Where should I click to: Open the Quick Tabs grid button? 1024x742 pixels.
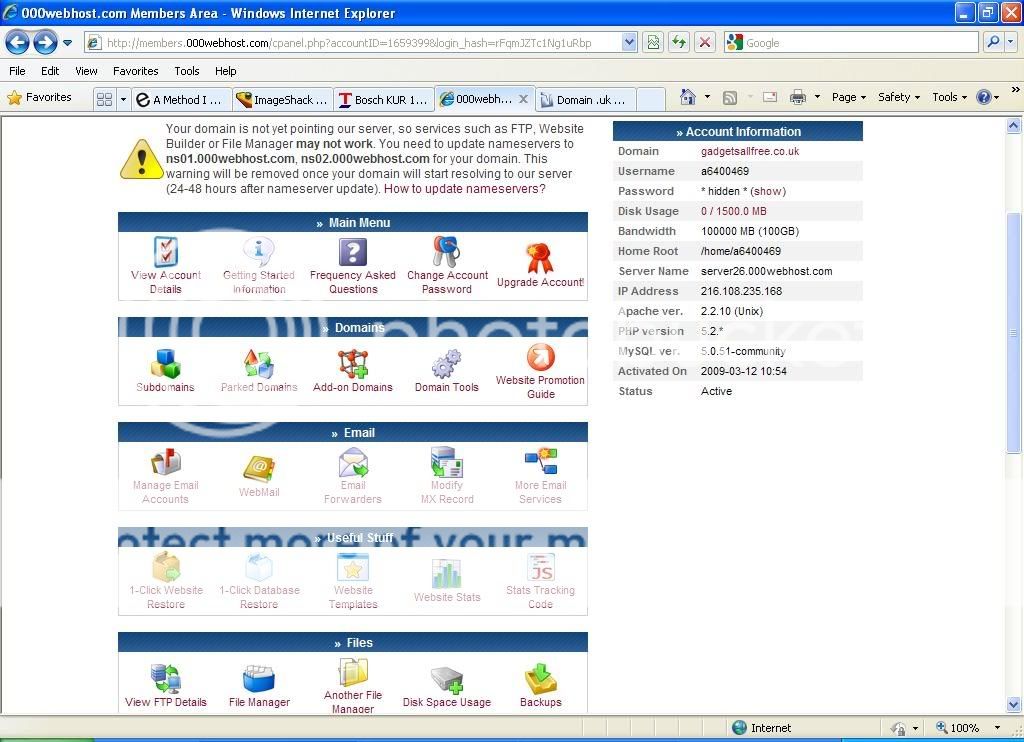click(x=104, y=99)
